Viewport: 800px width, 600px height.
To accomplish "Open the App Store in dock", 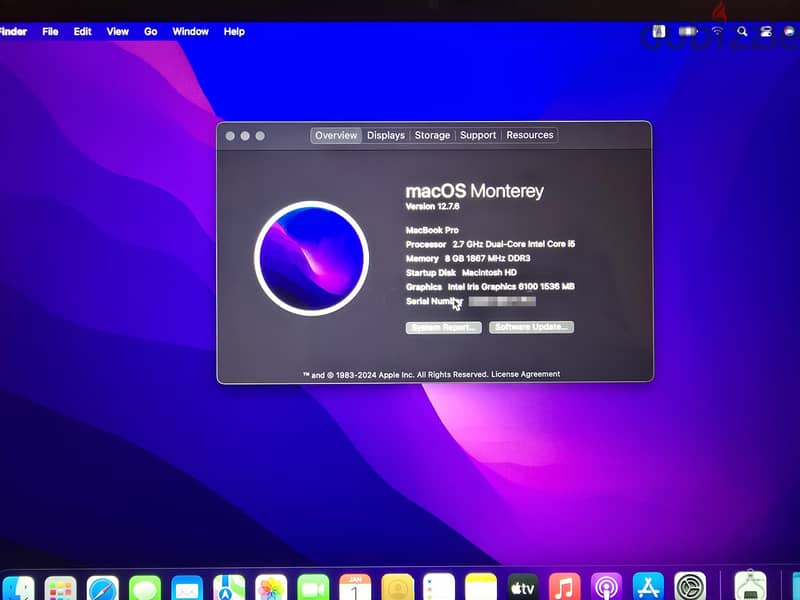I will [648, 588].
